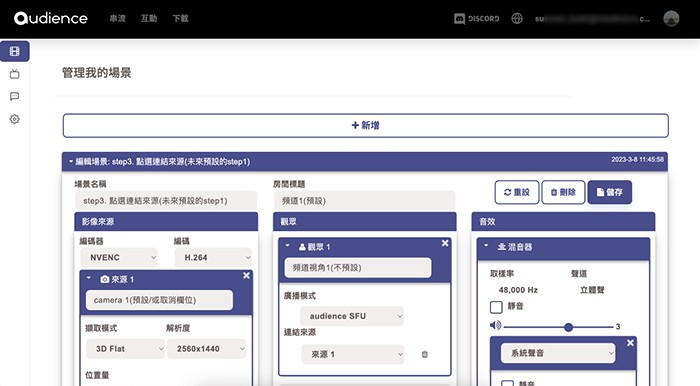Click the 48,000 Hz sample rate value
The width and height of the screenshot is (700, 386).
pyautogui.click(x=518, y=290)
